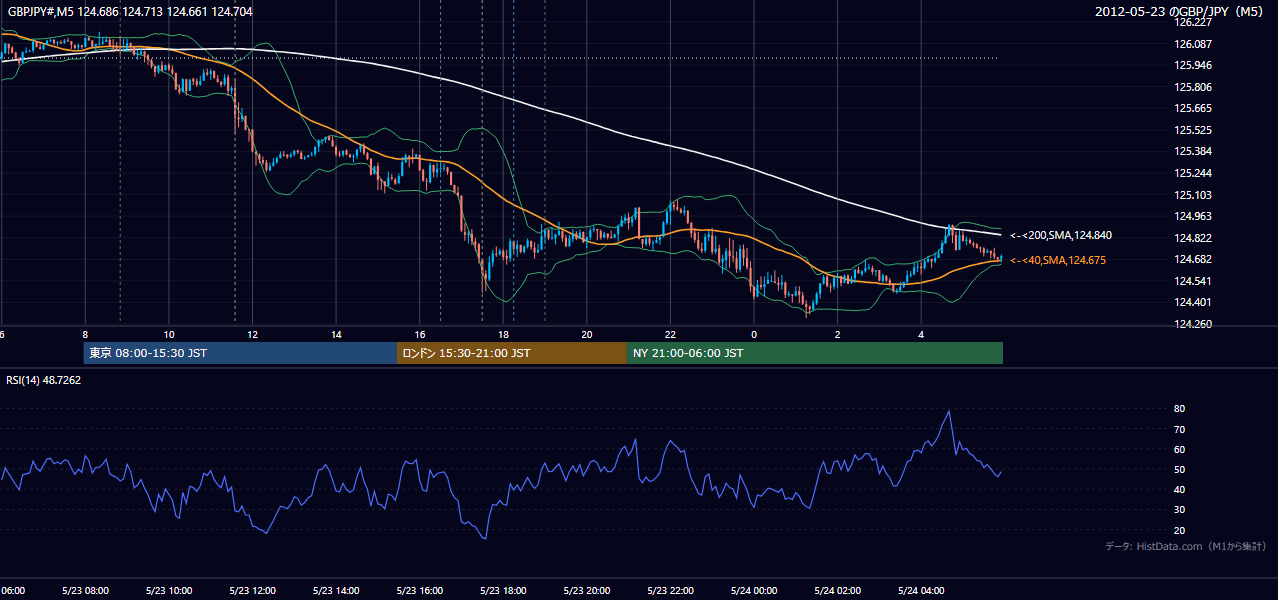The image size is (1278, 600).
Task: Click the 東京 08:00-15:30 JST session bar
Action: 241,353
